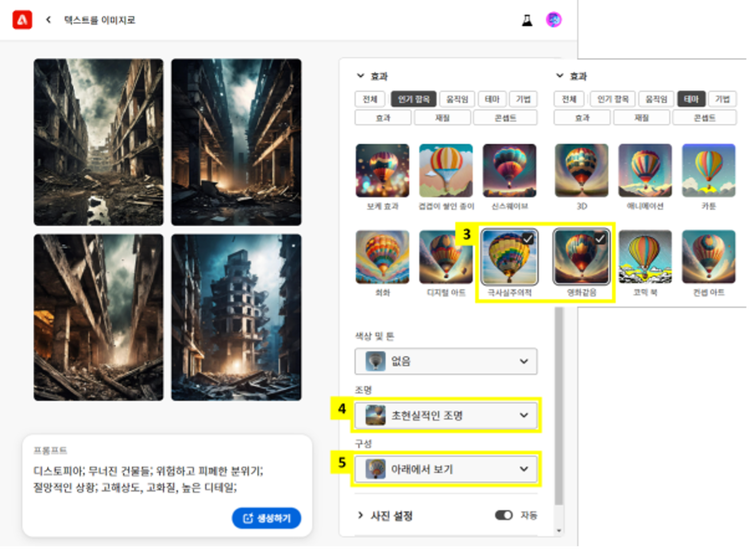Open the 콘셉트 tab above 카툰
750x550 pixels.
704,117
